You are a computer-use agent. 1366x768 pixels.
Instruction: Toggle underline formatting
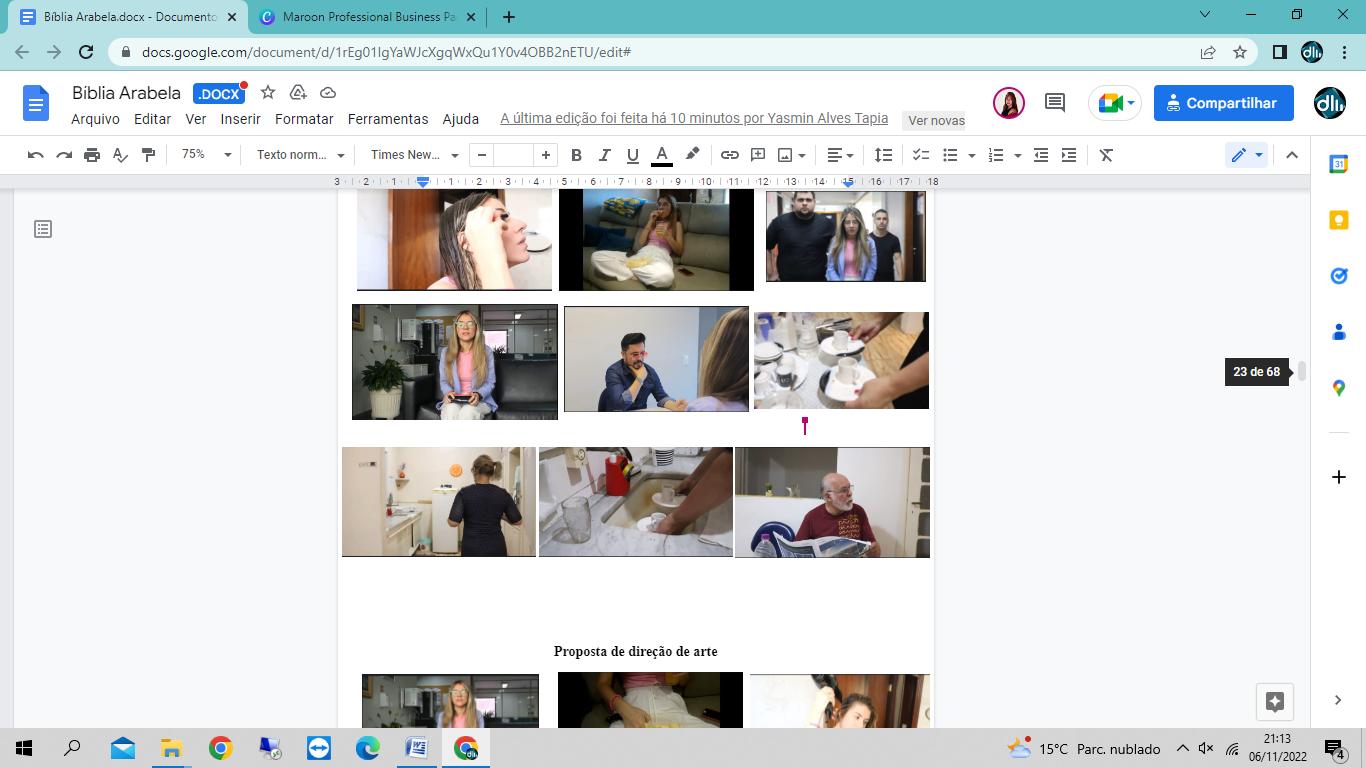[632, 155]
